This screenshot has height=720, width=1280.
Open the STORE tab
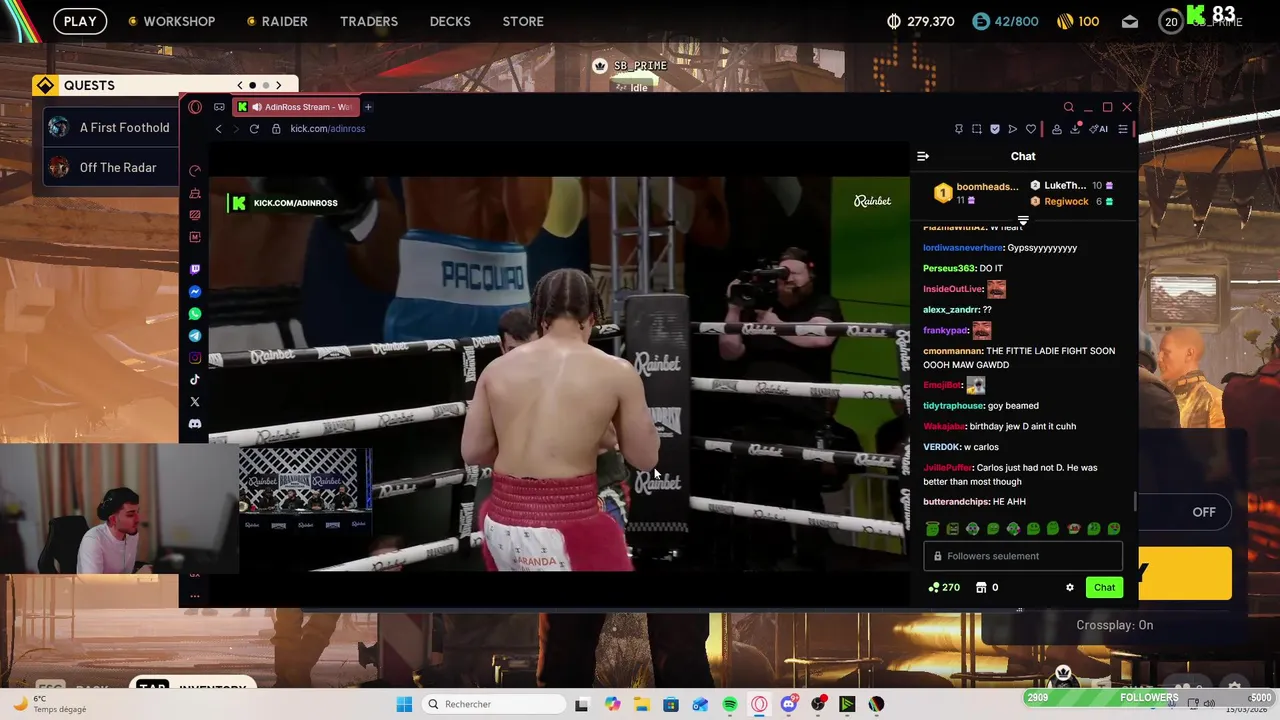pyautogui.click(x=523, y=21)
